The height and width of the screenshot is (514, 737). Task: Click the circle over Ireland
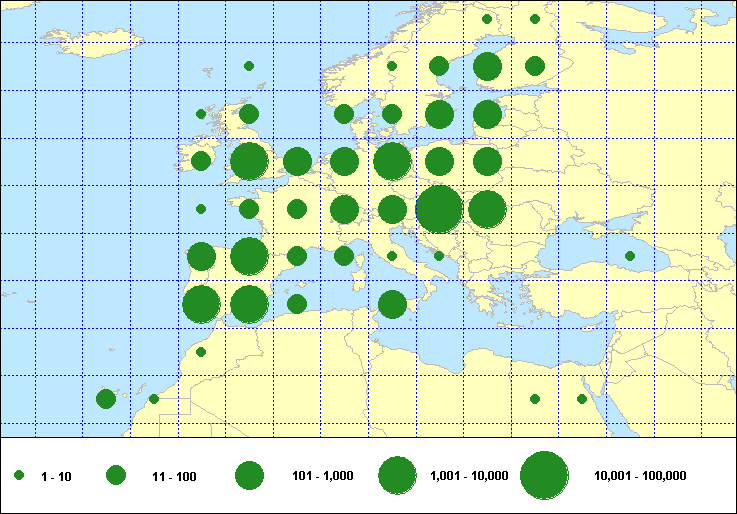(201, 161)
